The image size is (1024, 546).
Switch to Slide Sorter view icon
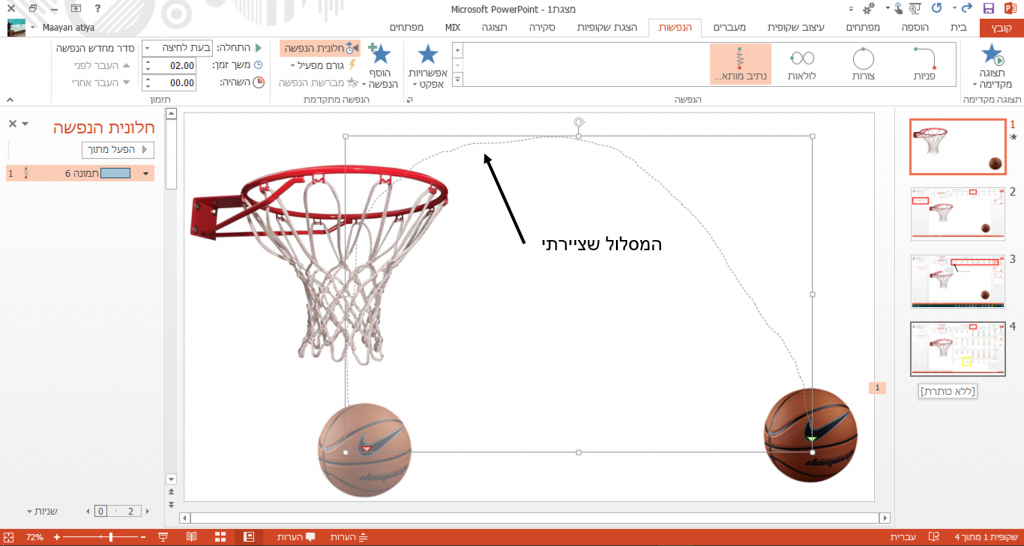(220, 537)
